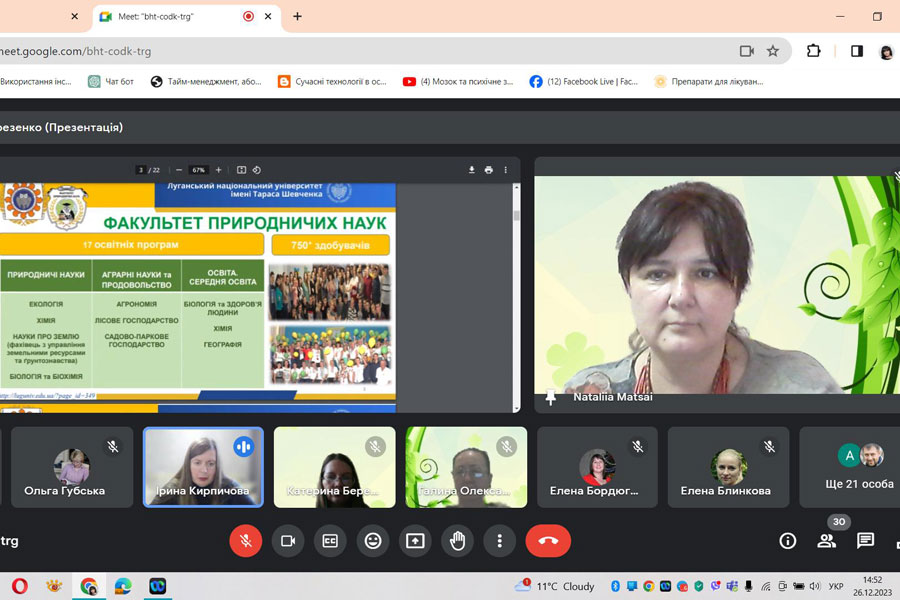Rotate the PDF with rotate icon
The height and width of the screenshot is (600, 900).
click(257, 170)
